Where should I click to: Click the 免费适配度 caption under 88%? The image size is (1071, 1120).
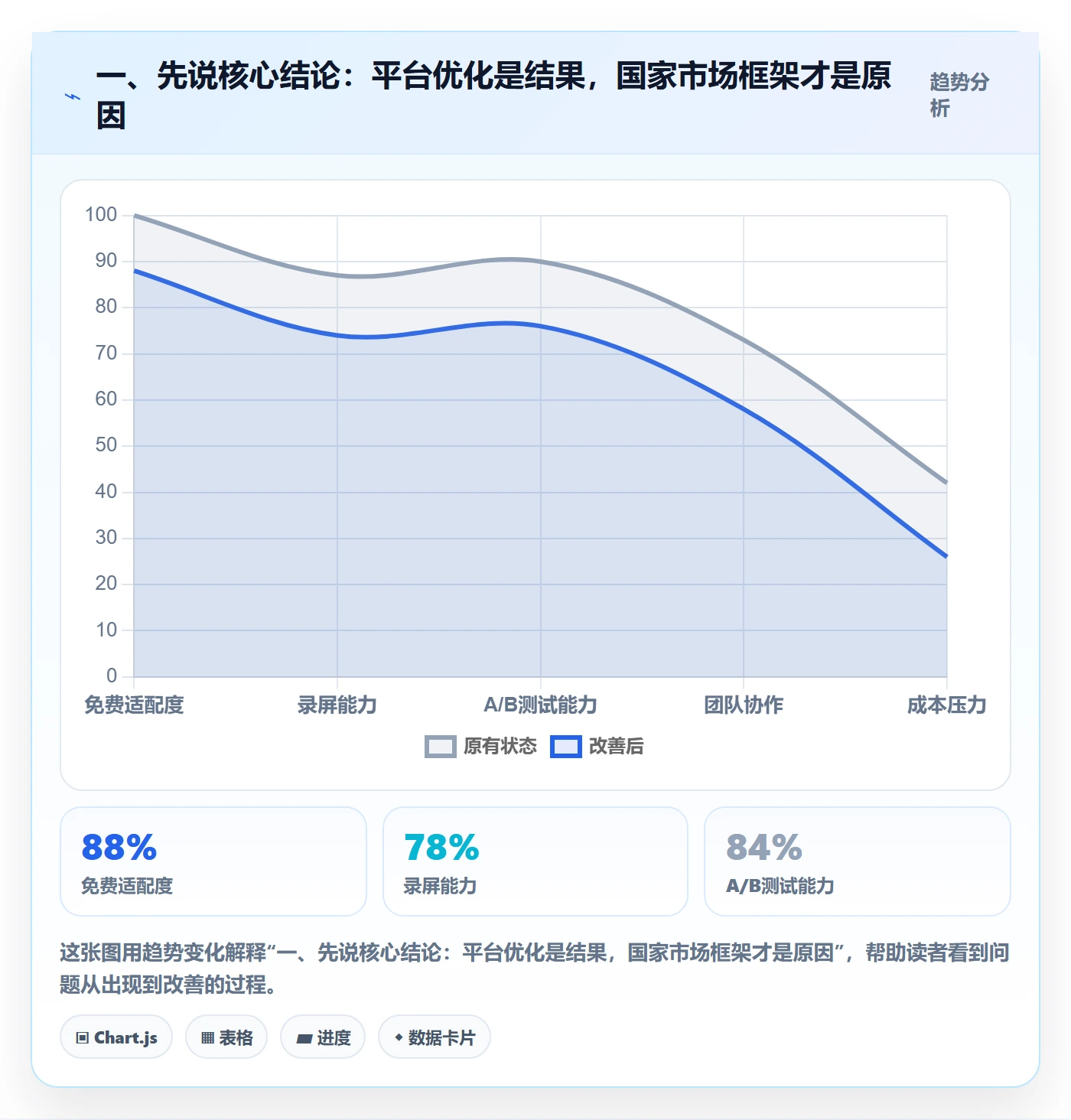[x=127, y=886]
